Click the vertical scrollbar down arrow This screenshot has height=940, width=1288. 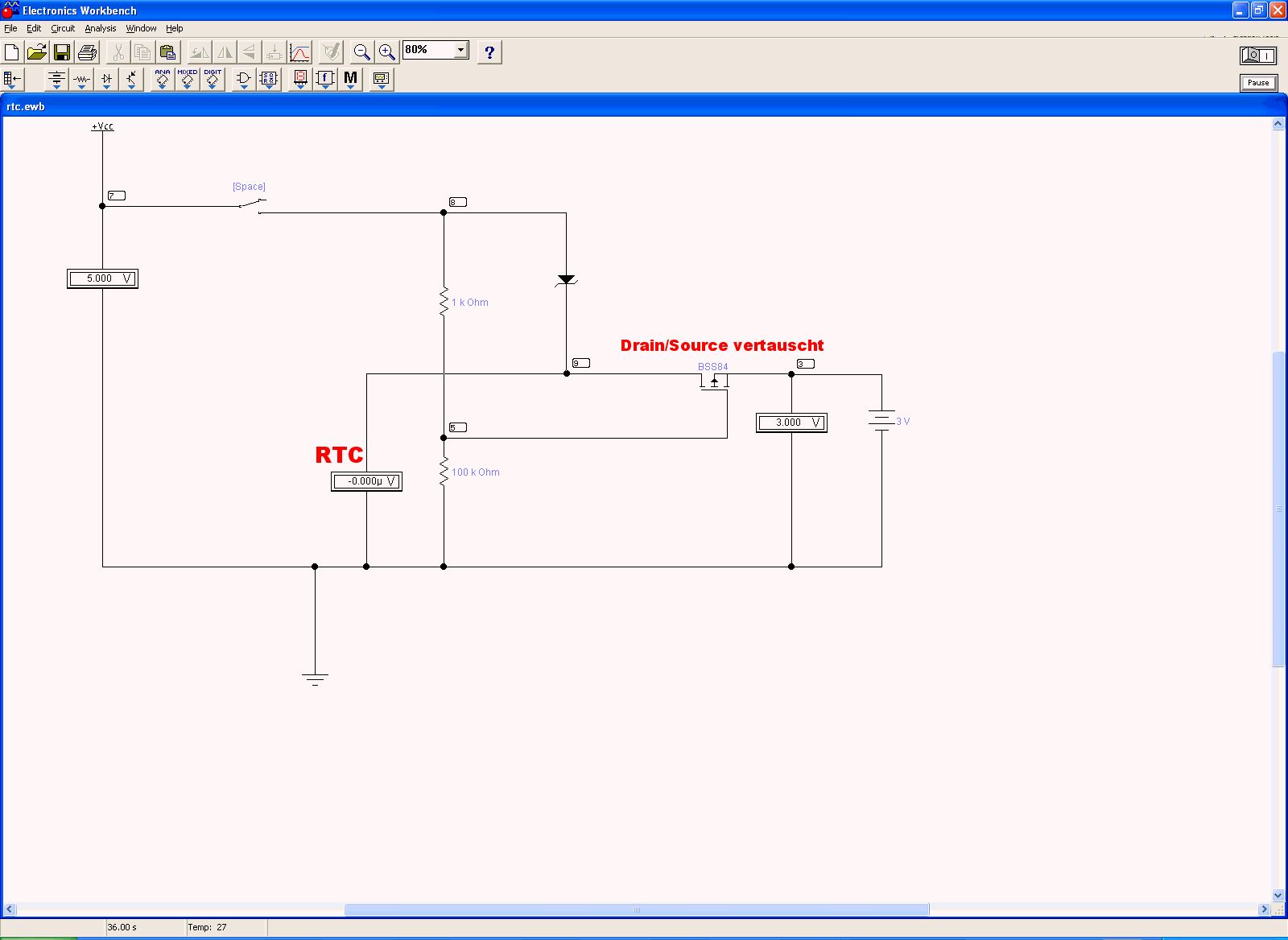[x=1278, y=895]
